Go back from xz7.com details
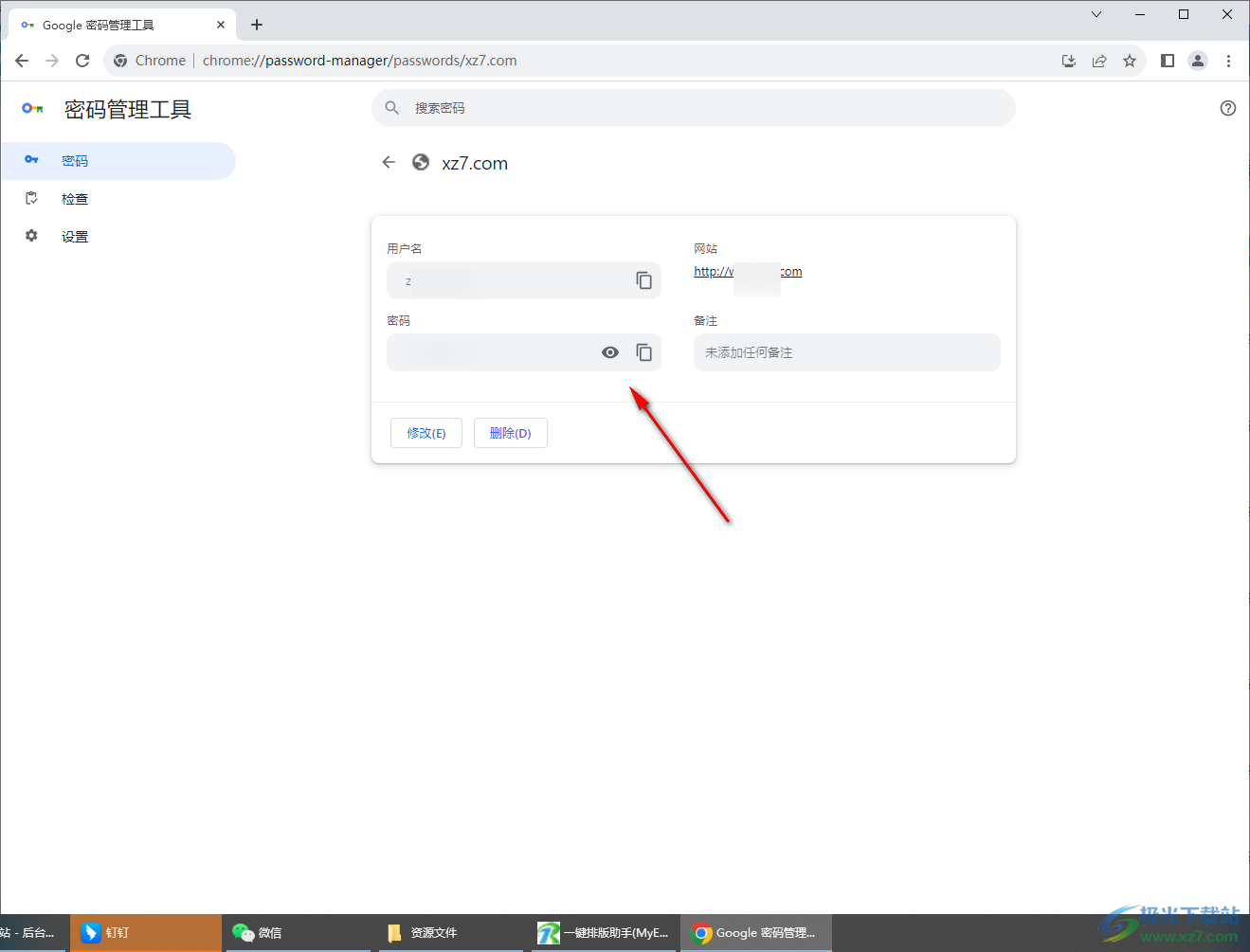This screenshot has width=1250, height=952. (x=389, y=163)
